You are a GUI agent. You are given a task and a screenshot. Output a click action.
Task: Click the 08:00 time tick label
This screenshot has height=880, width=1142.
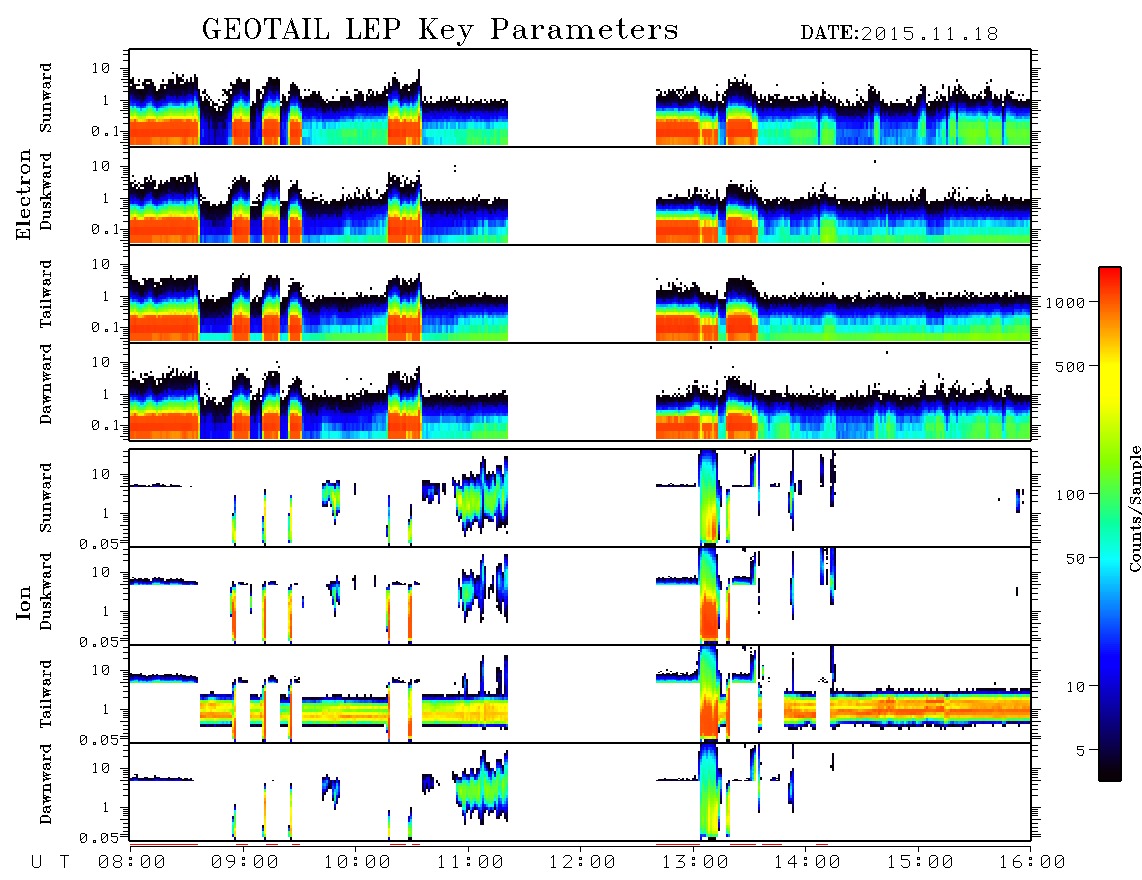tap(132, 863)
